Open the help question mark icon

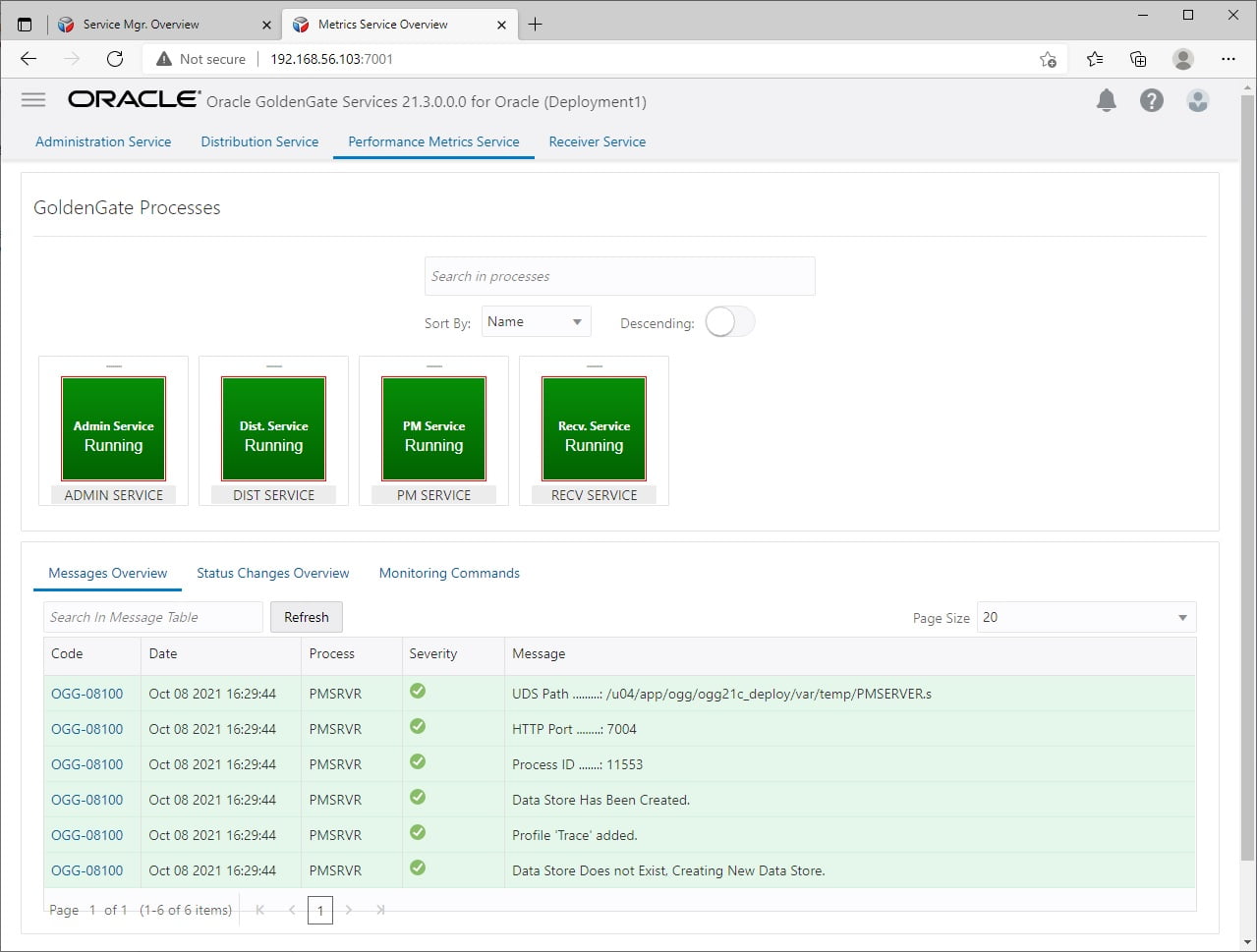coord(1152,100)
